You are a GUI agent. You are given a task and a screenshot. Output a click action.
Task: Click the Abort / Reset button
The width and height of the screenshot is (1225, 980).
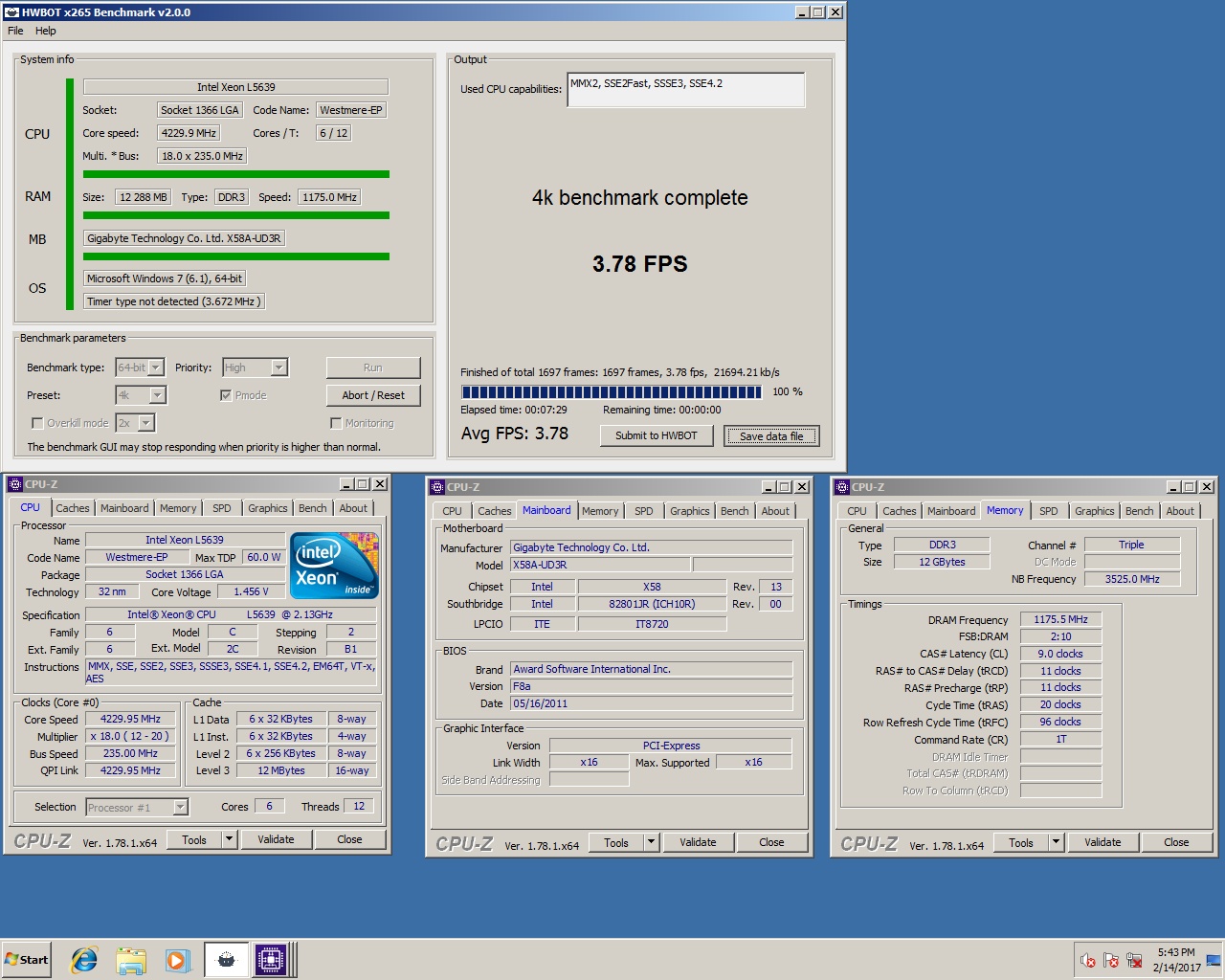point(373,395)
